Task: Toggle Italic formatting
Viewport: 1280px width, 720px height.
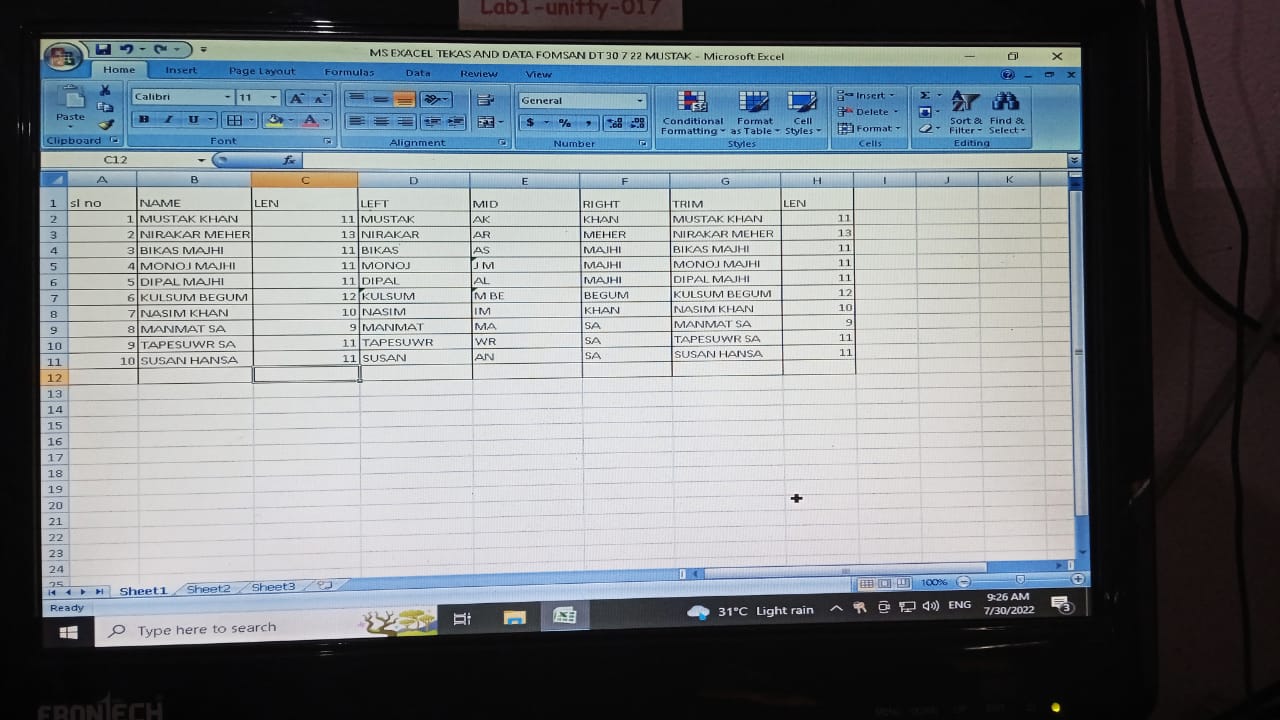Action: 168,120
